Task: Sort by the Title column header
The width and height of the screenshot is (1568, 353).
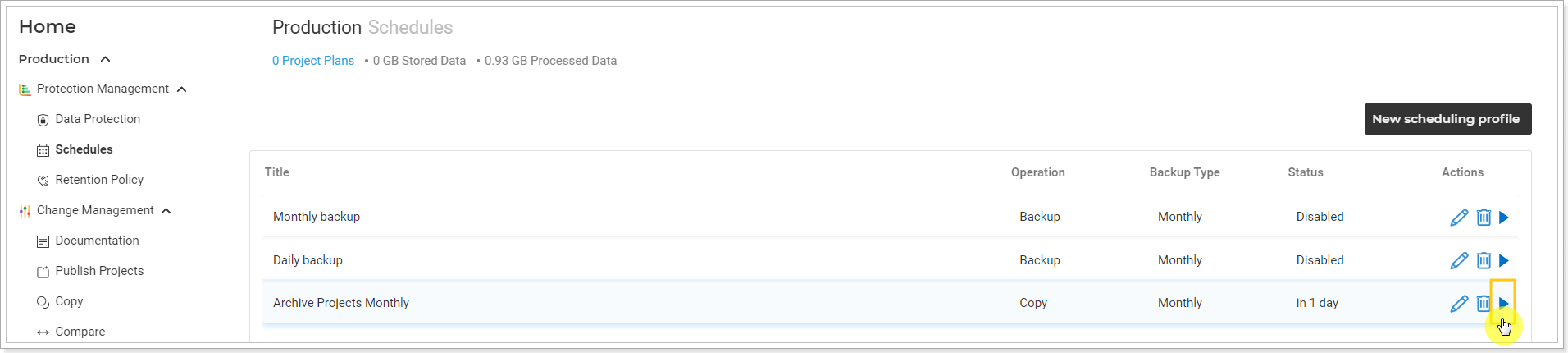Action: point(277,172)
